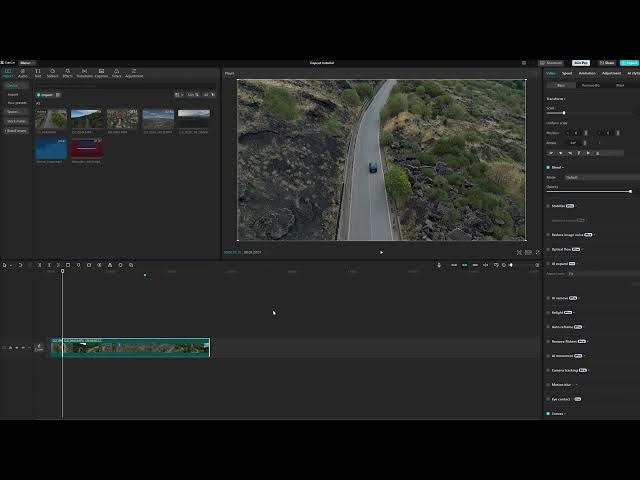Enable the Relight checkbox
Screen dimensions: 640x480
(548, 313)
